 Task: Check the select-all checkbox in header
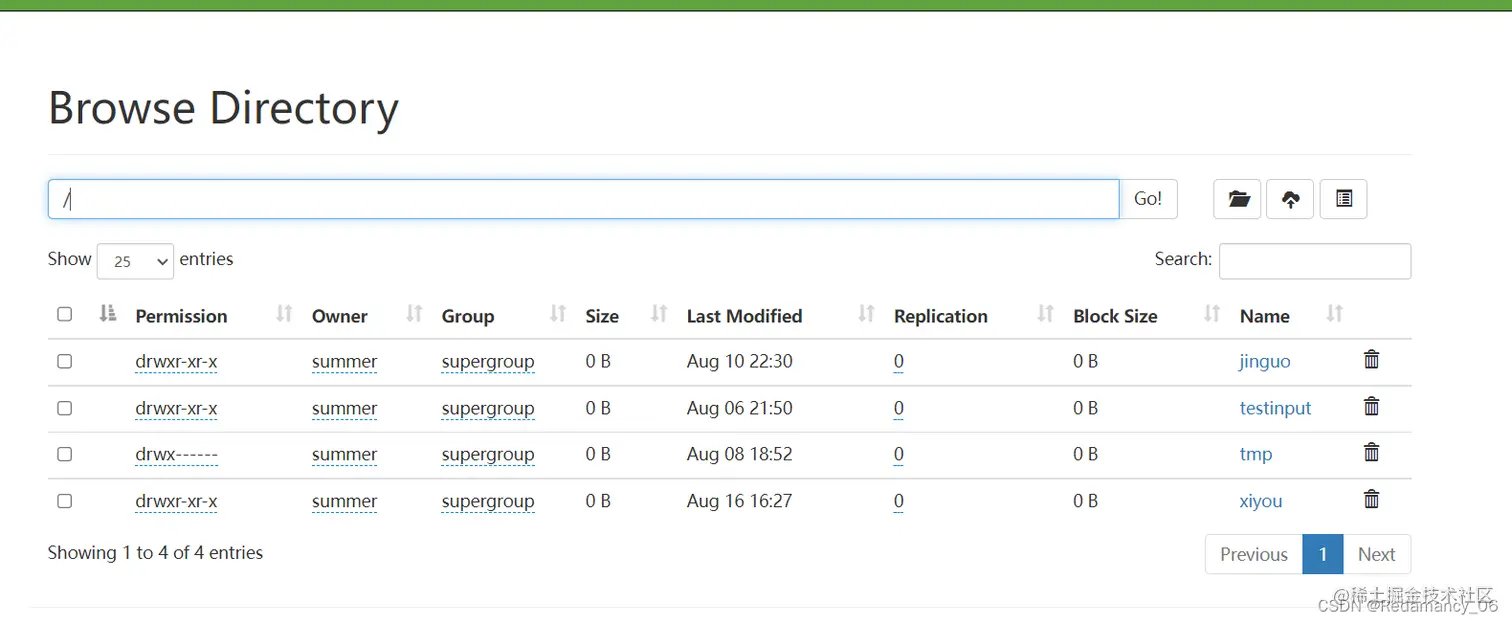pos(65,314)
